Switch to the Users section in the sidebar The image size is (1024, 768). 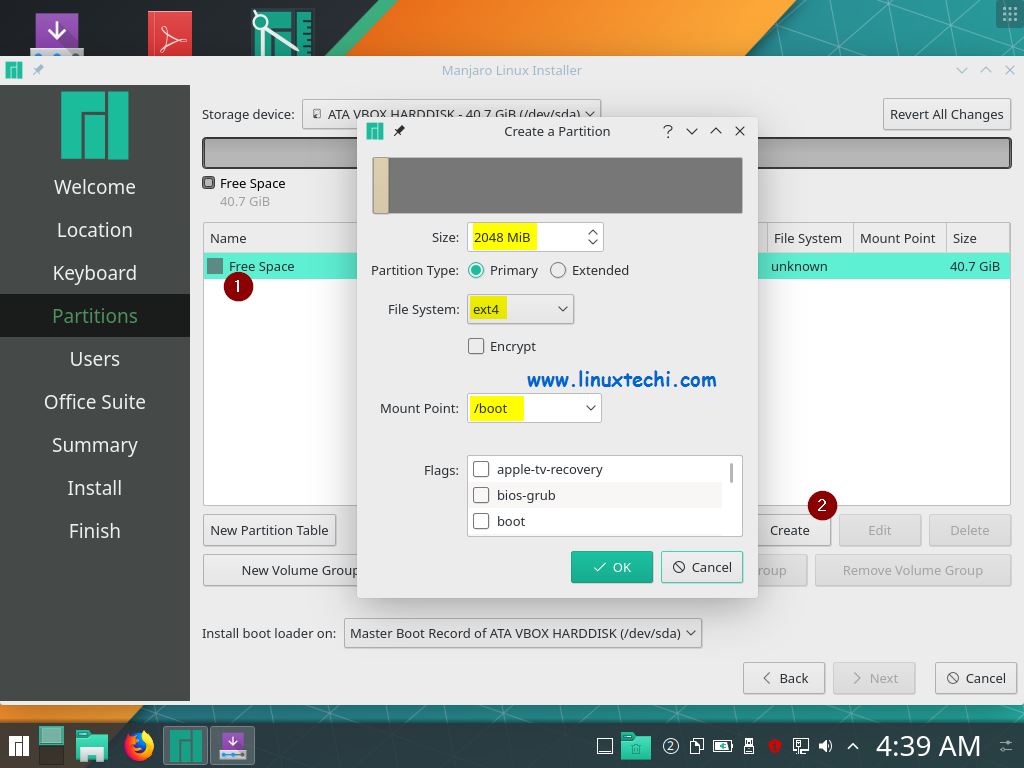[94, 358]
